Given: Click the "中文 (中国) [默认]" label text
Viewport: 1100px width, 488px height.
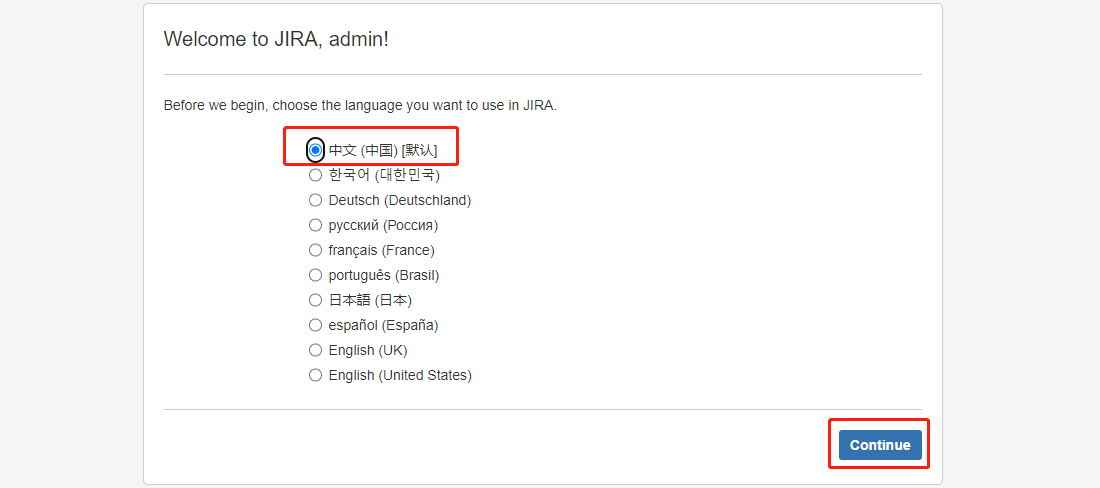Looking at the screenshot, I should (x=383, y=150).
